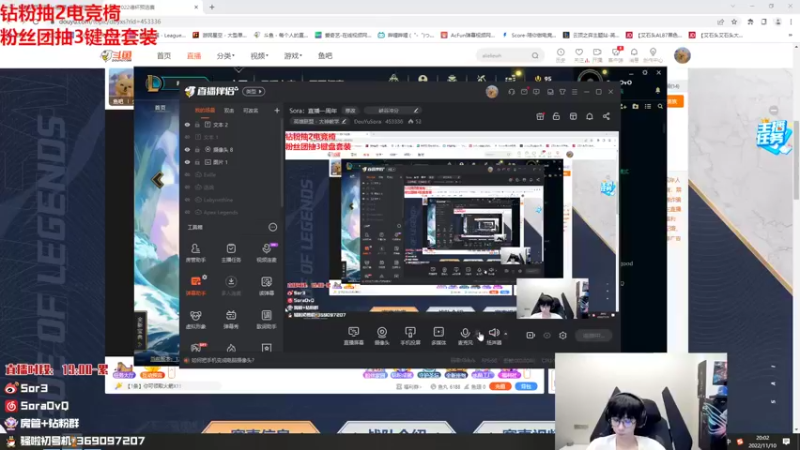Edit the stream category tag with the pencil
This screenshot has height=450, width=800.
click(344, 121)
